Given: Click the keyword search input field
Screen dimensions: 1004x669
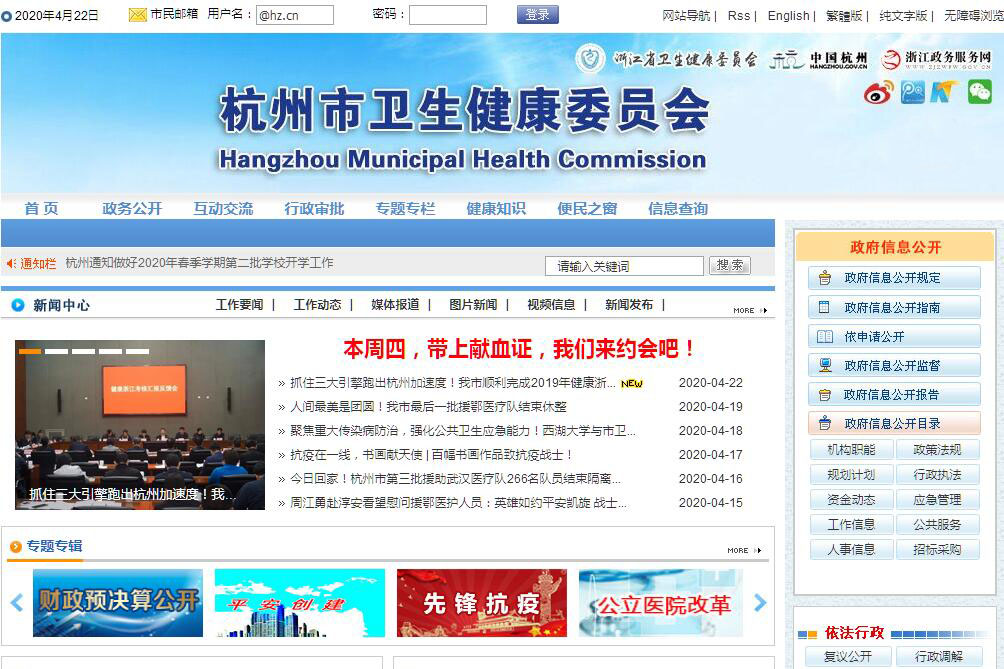Looking at the screenshot, I should [x=624, y=266].
